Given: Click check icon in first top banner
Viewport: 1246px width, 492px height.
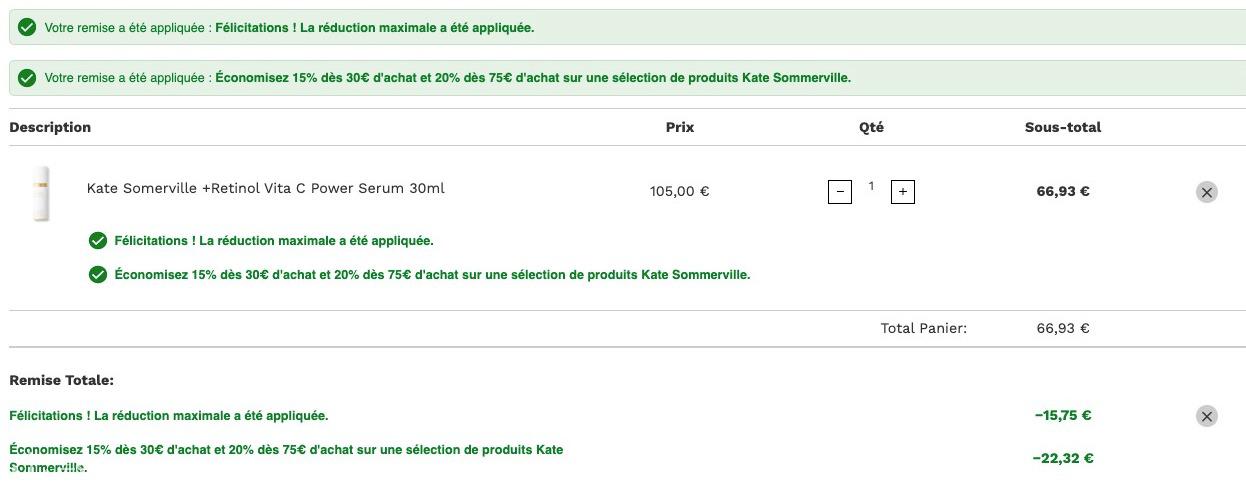Looking at the screenshot, I should pos(28,27).
